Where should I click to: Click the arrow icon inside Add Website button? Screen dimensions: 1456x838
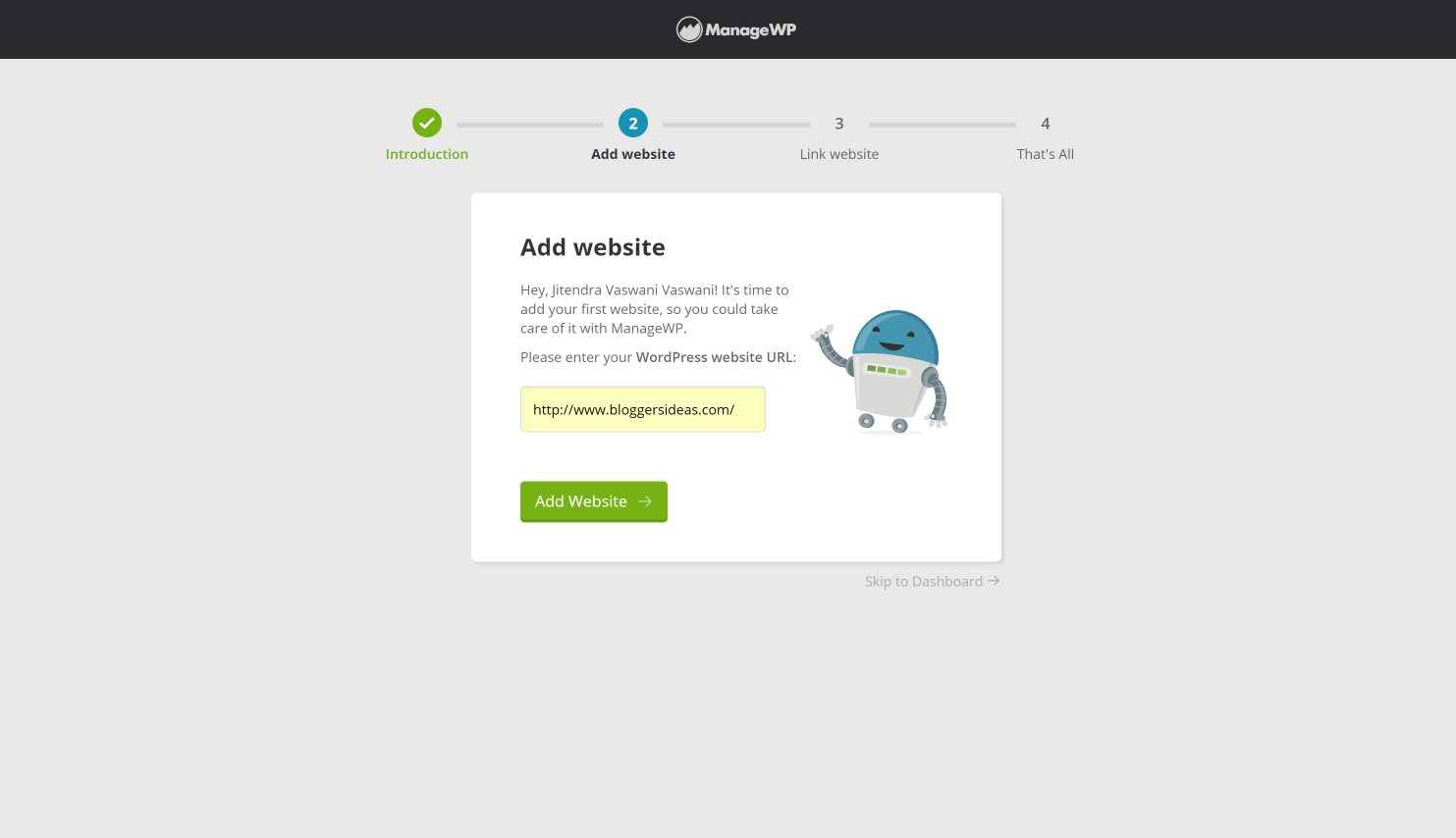click(x=646, y=501)
